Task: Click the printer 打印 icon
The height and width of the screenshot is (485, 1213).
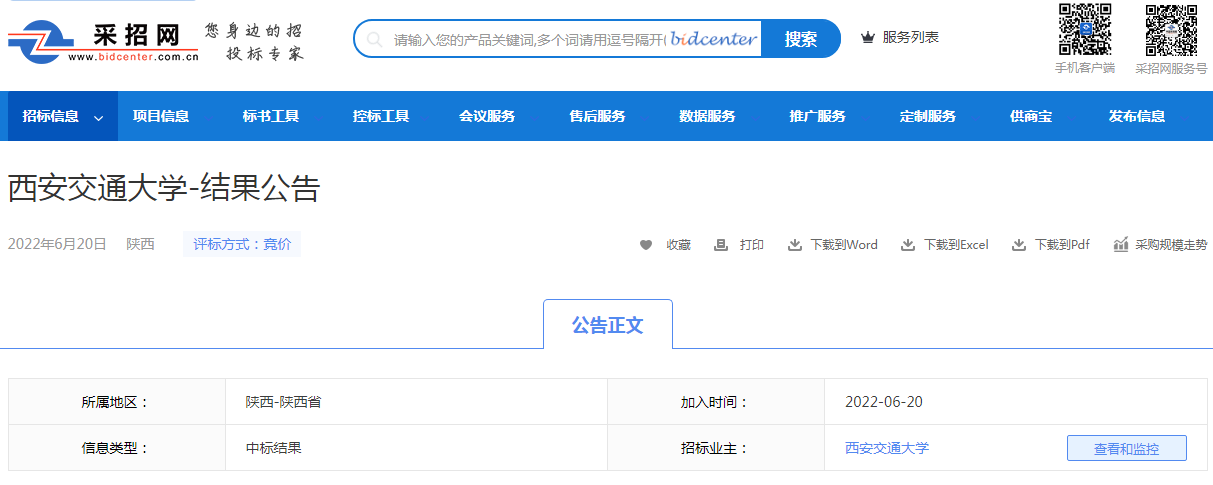Action: [x=720, y=245]
